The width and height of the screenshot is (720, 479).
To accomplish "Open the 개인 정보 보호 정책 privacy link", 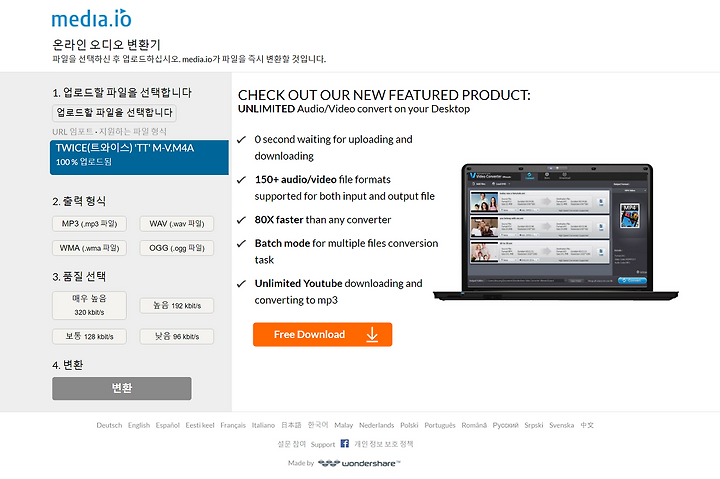I will 384,444.
